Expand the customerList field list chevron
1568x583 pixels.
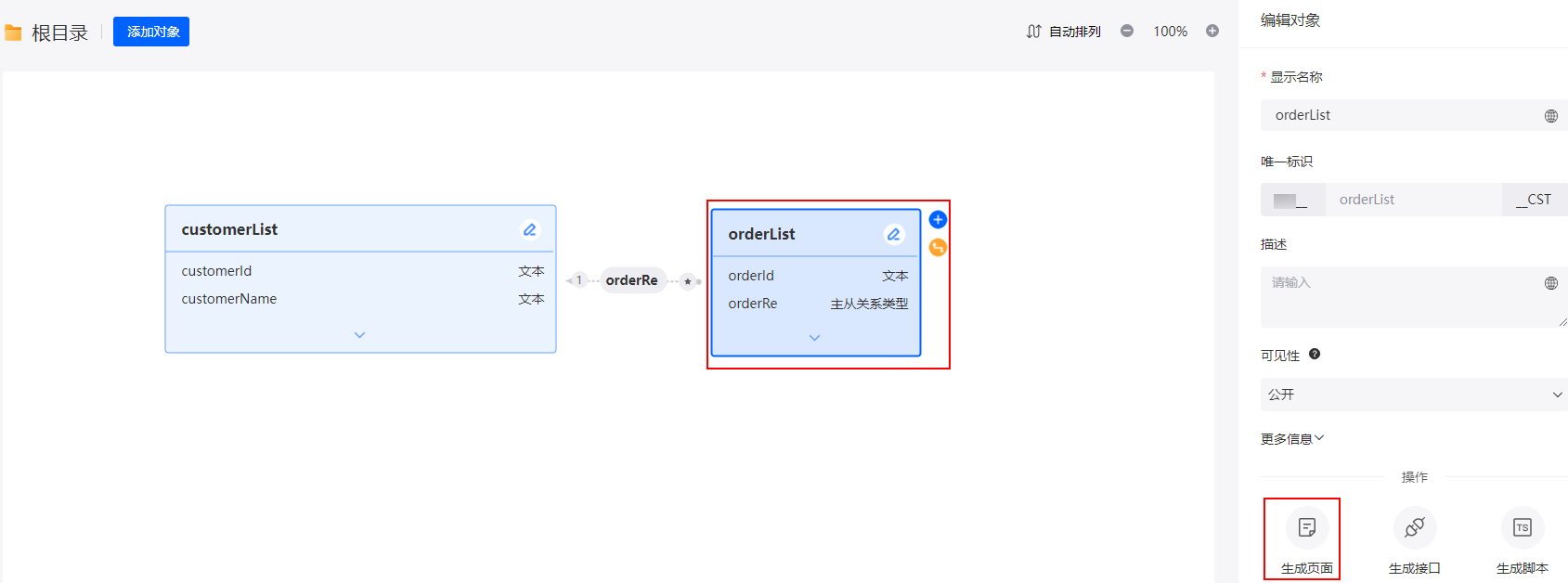[x=360, y=335]
